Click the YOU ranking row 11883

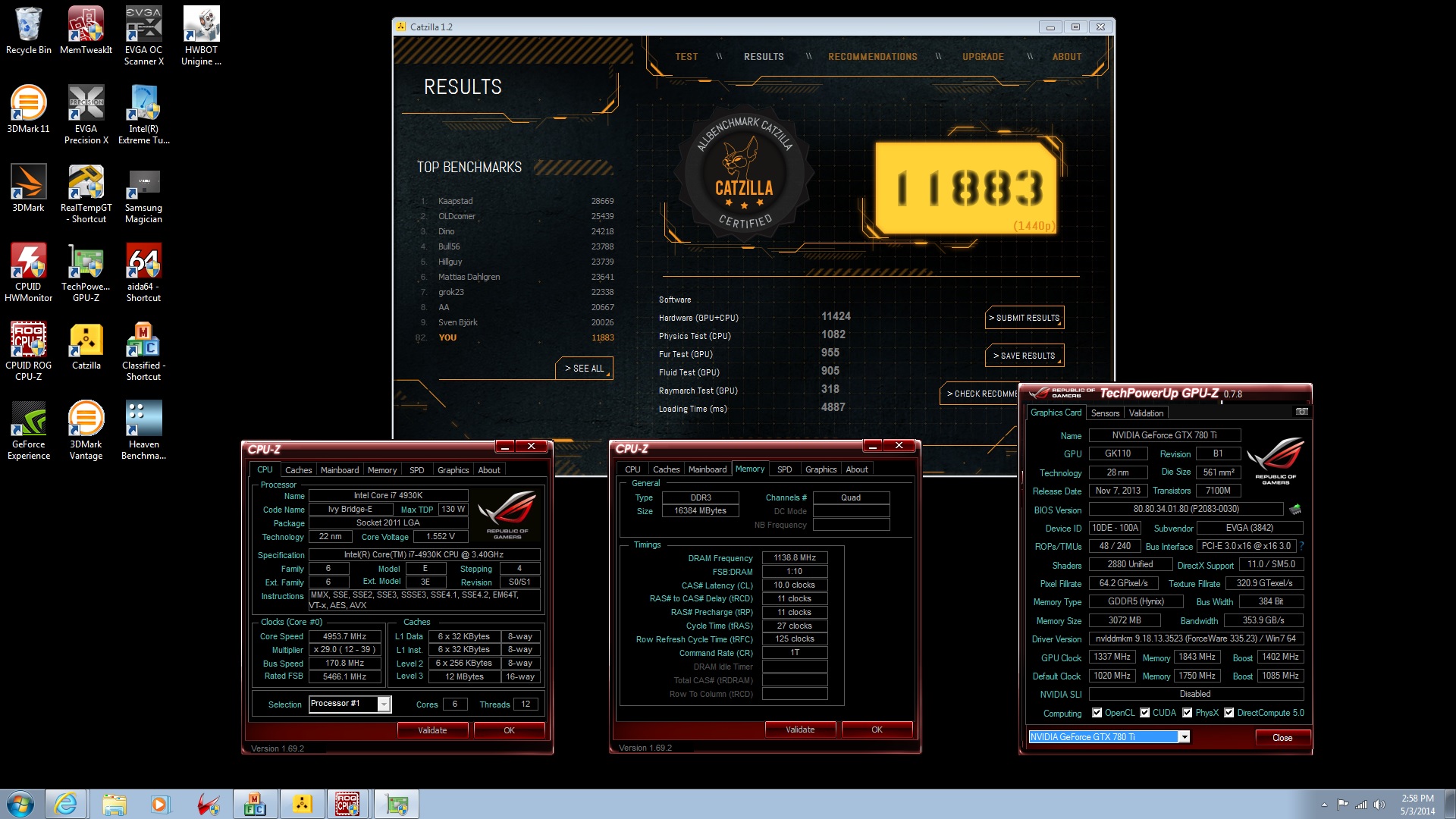[x=517, y=337]
